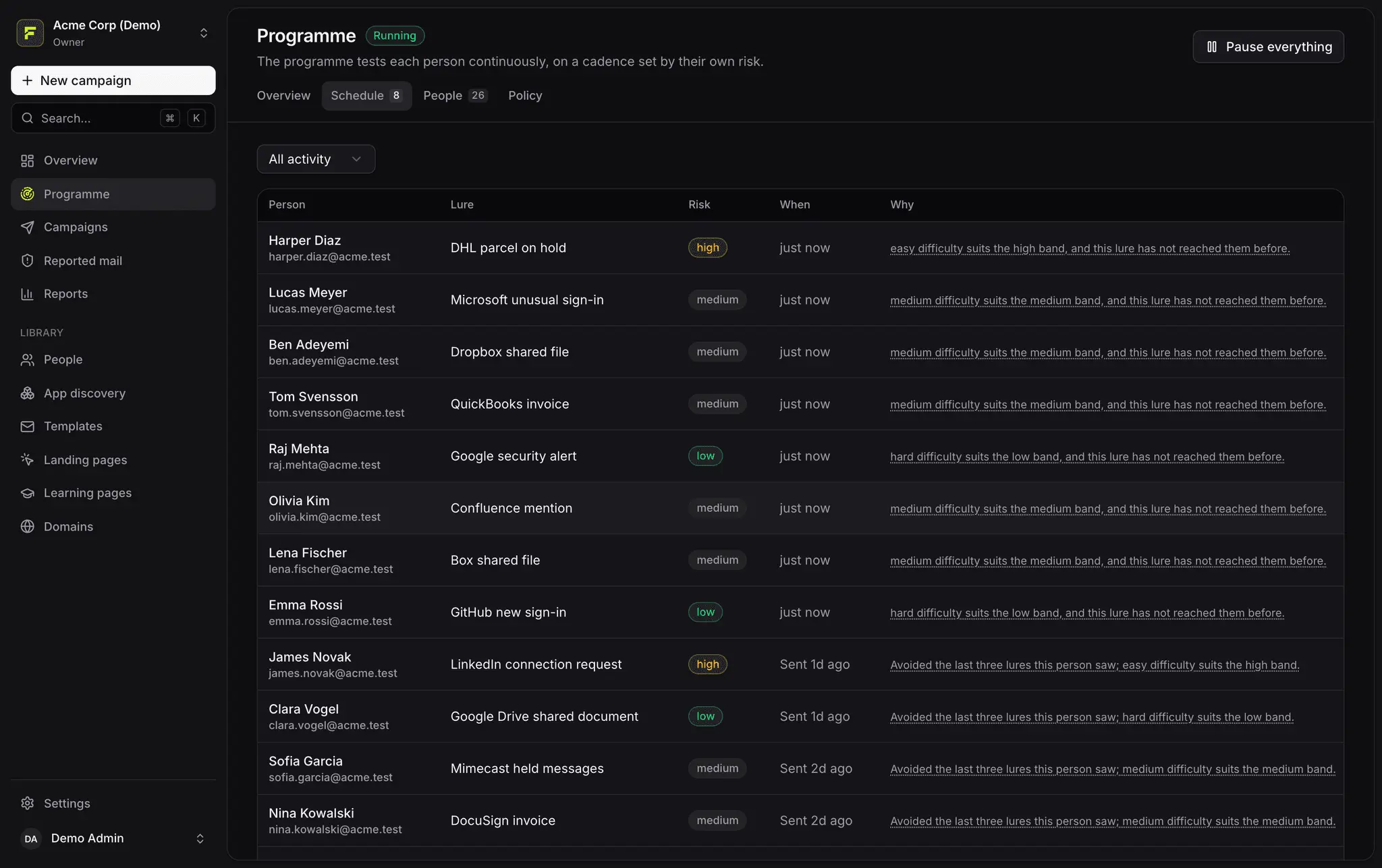Open the Landing pages sparkle icon
The height and width of the screenshot is (868, 1382).
coord(28,460)
